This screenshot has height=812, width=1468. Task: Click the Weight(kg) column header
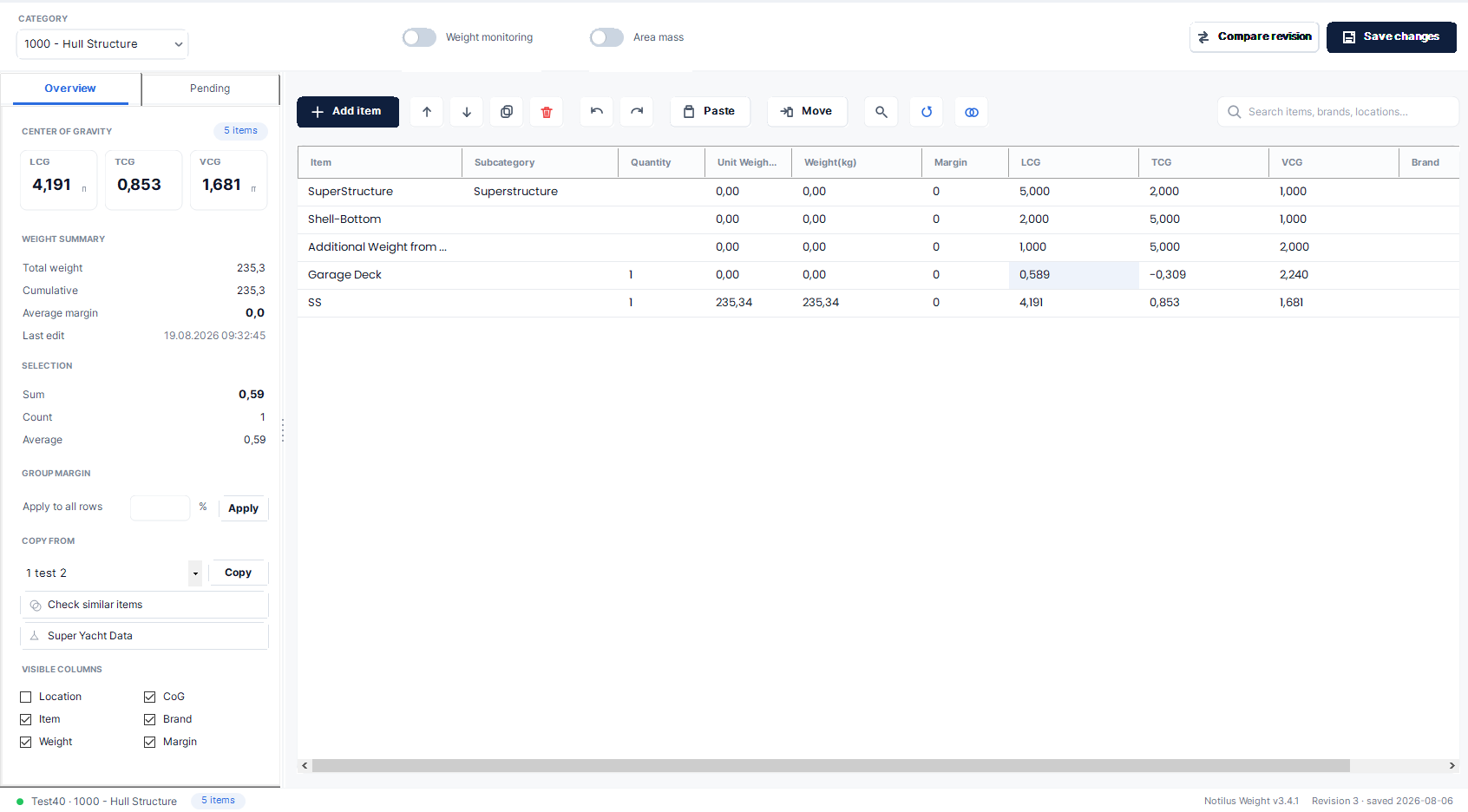(x=856, y=162)
